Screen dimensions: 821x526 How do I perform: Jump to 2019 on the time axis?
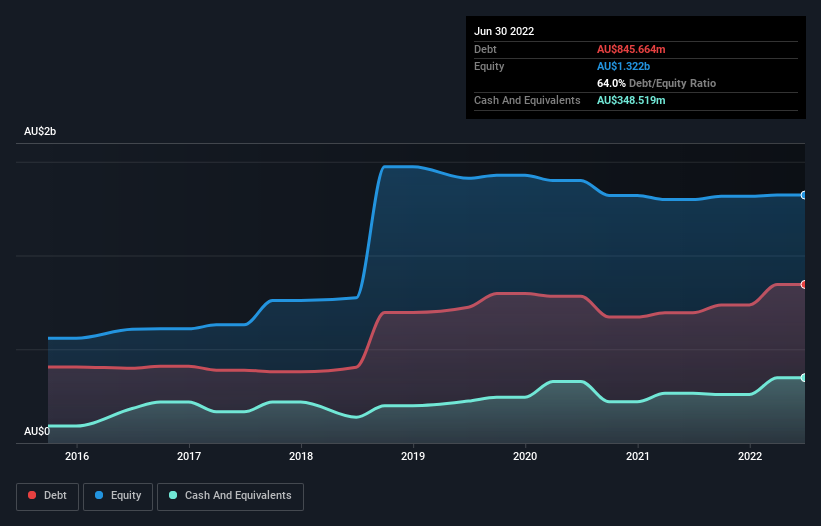pos(413,457)
